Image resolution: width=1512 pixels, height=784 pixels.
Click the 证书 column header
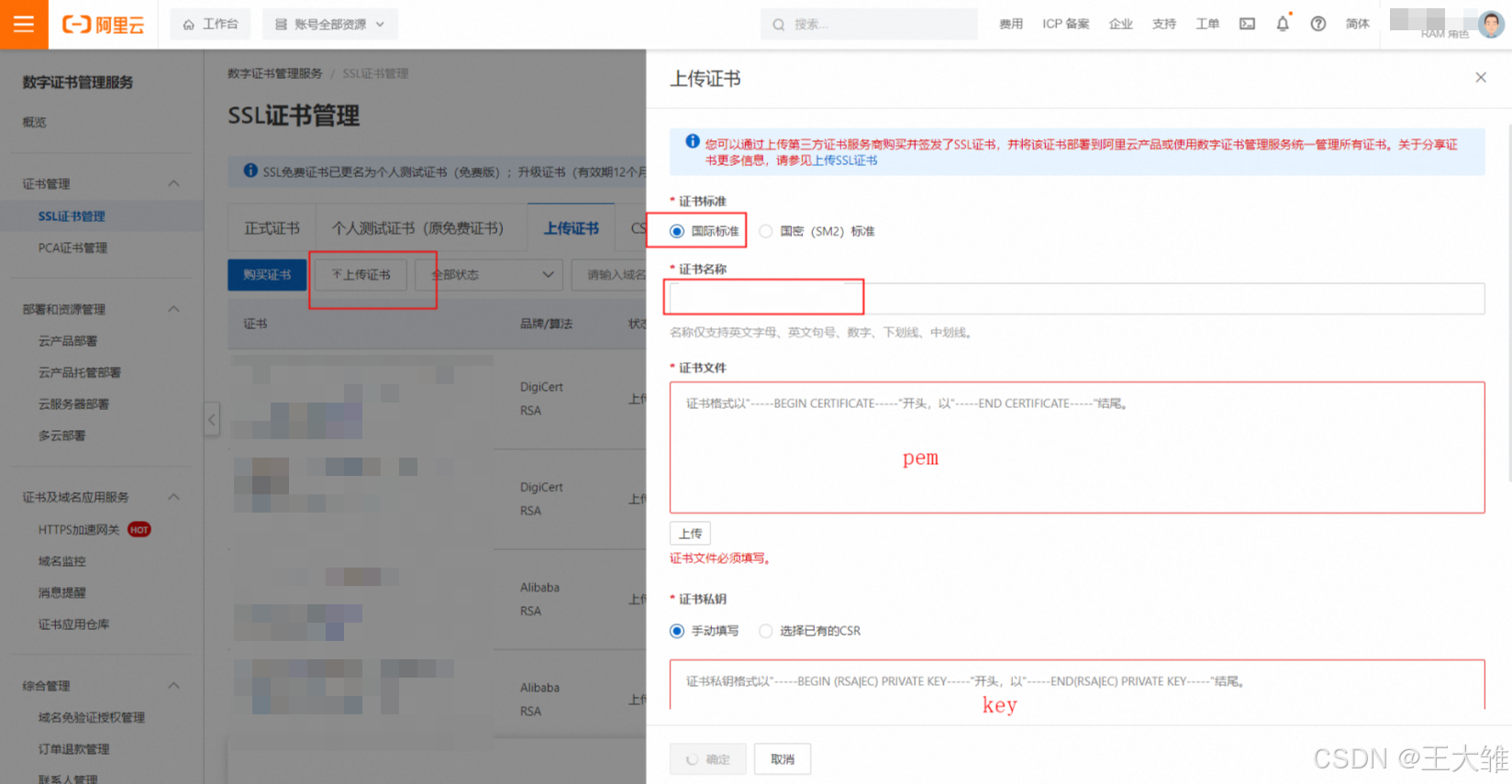(255, 324)
